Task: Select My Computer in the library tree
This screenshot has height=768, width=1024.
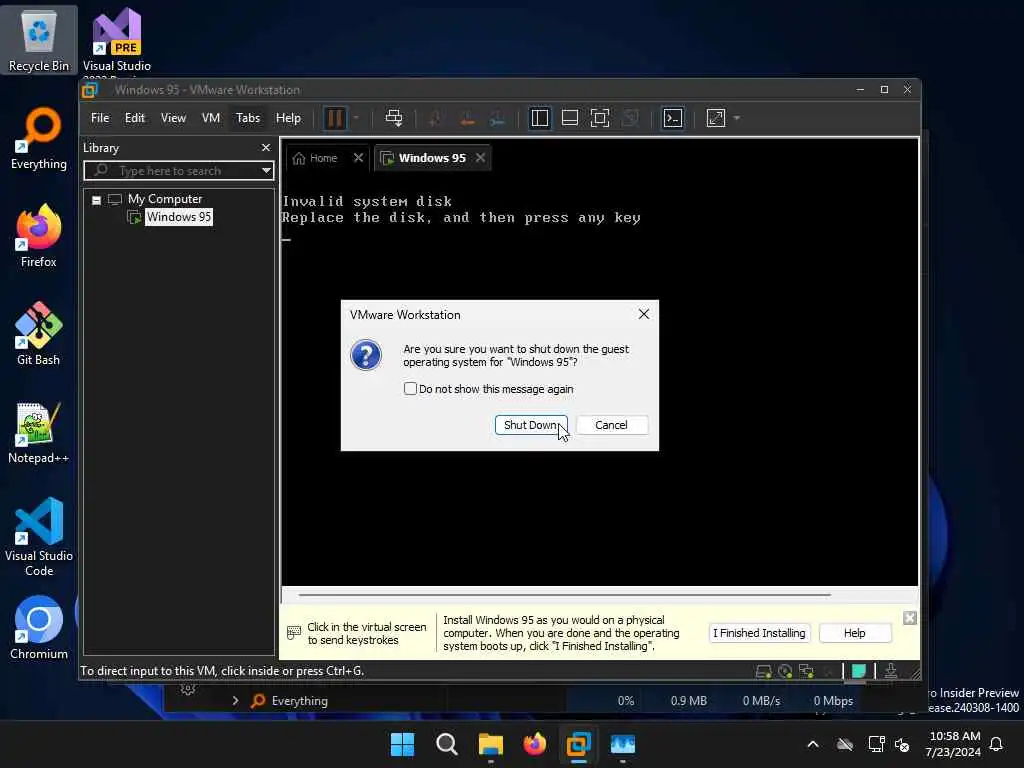Action: [x=165, y=199]
